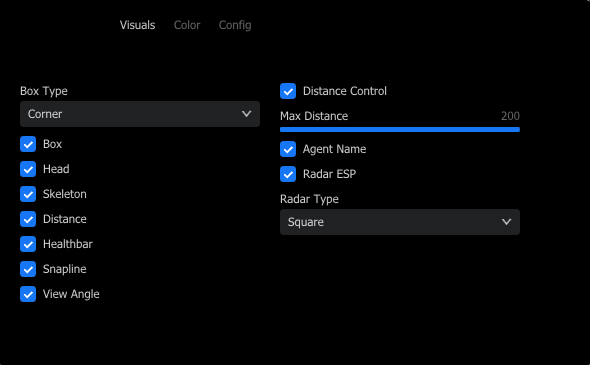Toggle the Skeleton checkbox
The image size is (590, 365).
[x=28, y=194]
